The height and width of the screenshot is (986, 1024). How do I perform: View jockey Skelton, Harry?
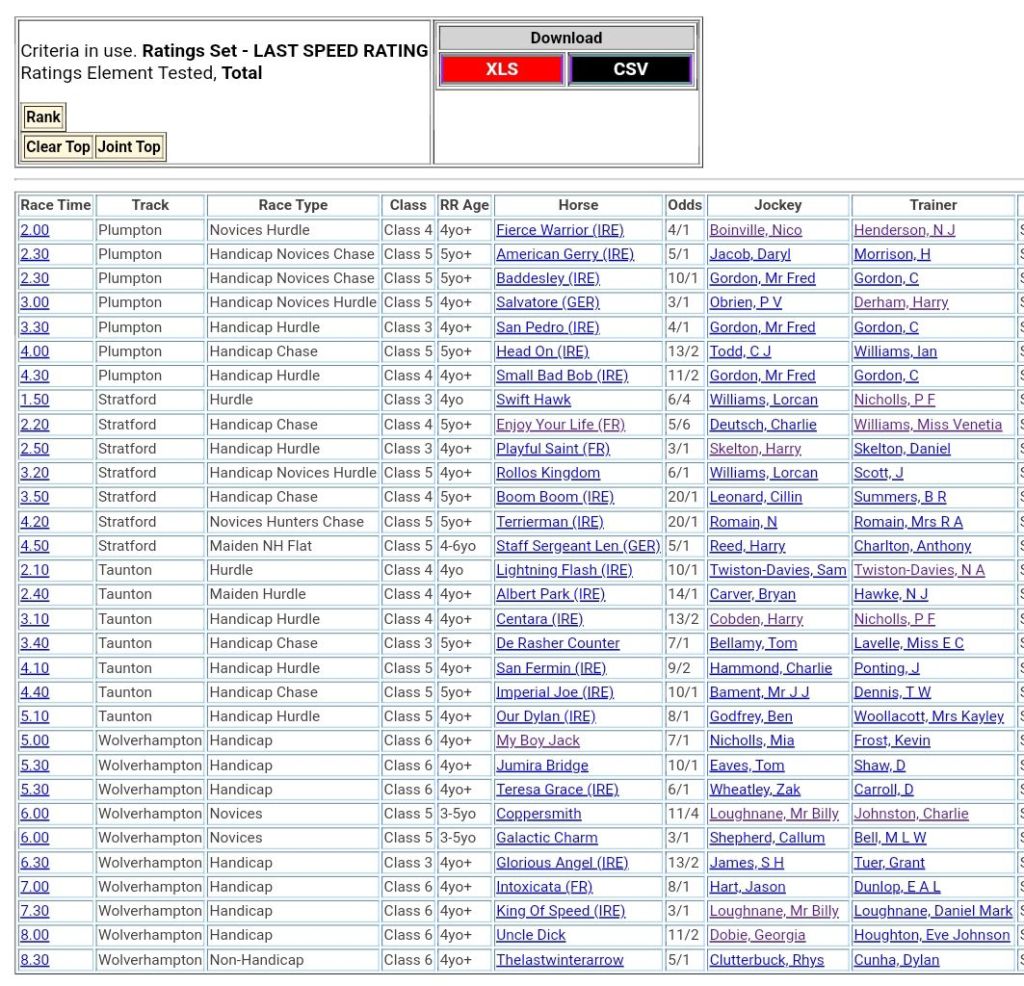pos(755,449)
